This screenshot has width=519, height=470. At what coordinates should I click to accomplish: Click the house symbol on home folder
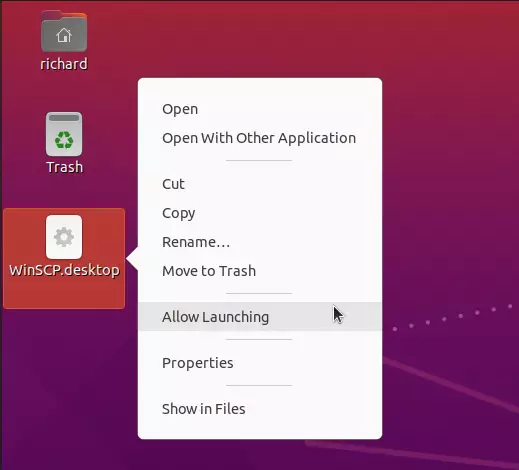click(x=64, y=35)
